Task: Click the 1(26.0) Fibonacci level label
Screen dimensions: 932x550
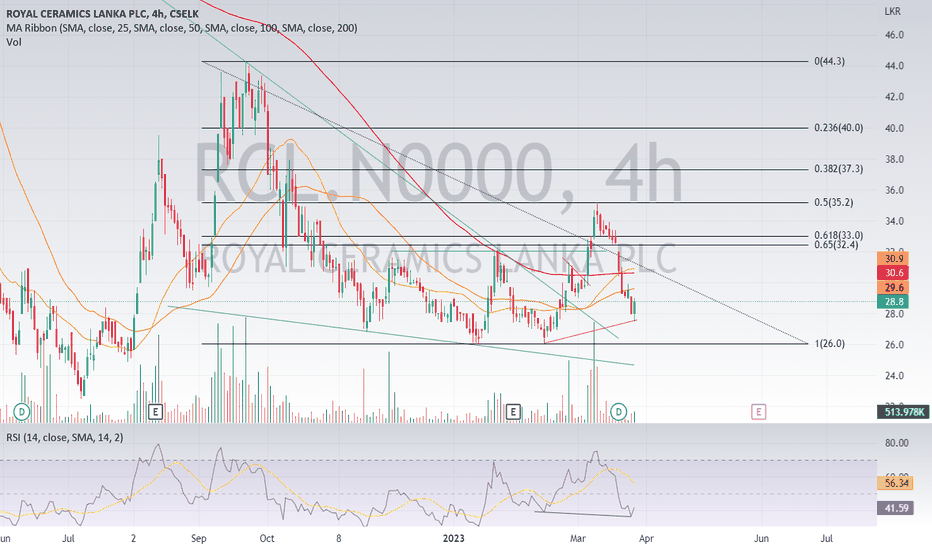Action: pos(830,344)
